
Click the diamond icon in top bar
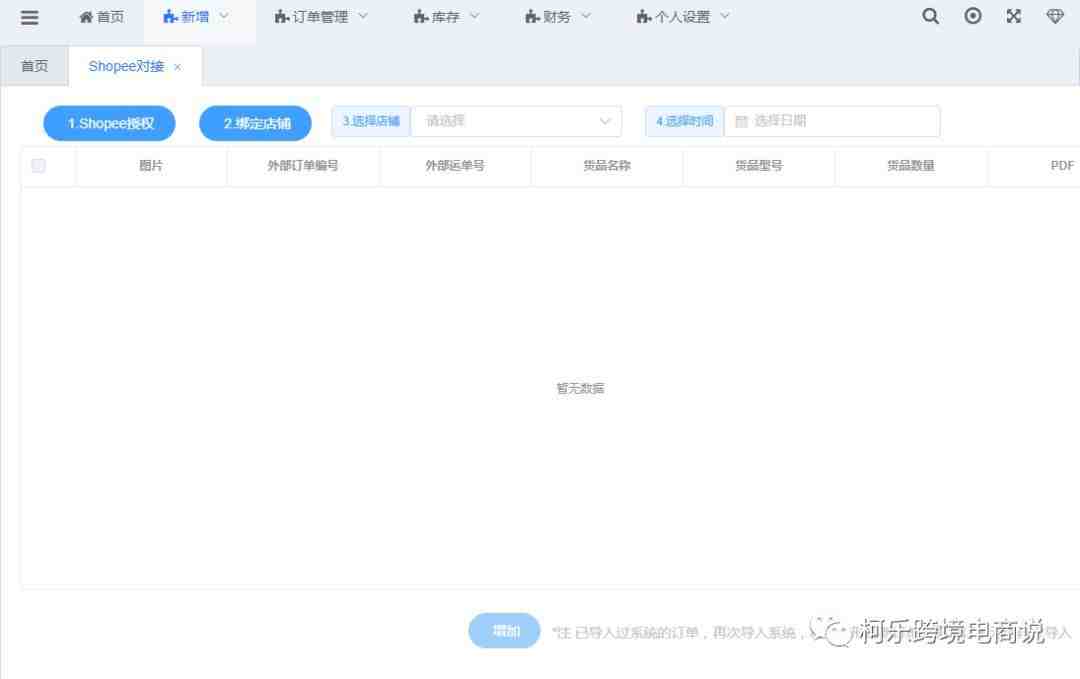pyautogui.click(x=1055, y=17)
